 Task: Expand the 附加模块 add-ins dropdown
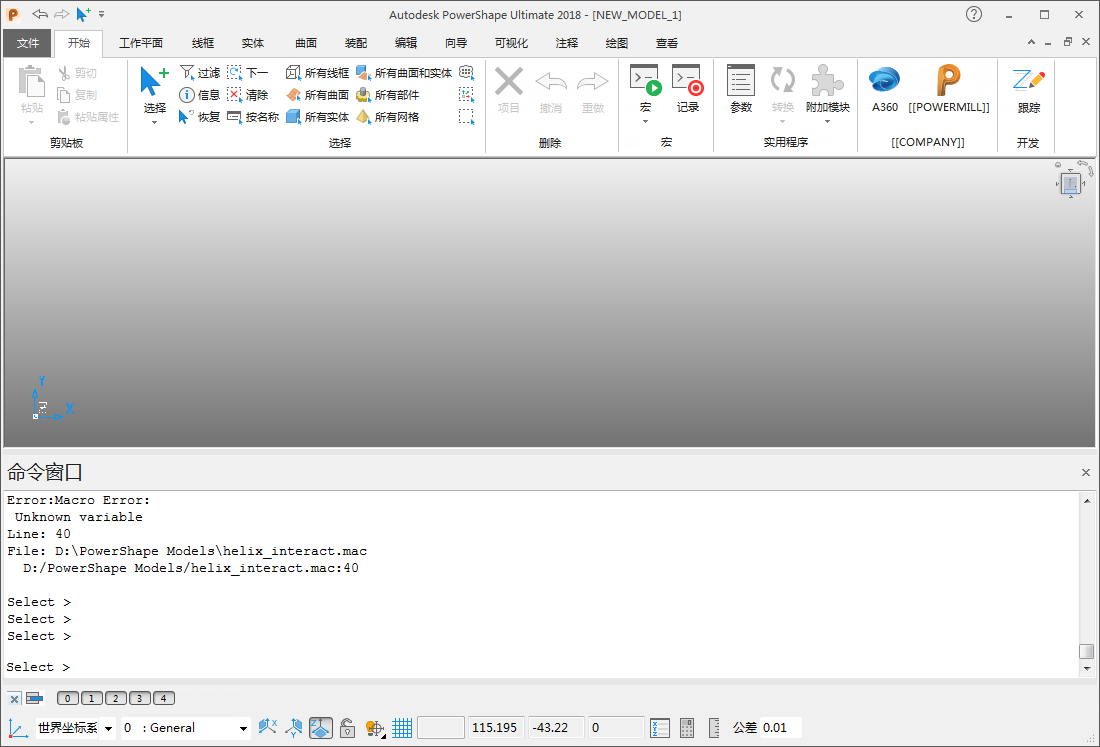pos(827,121)
